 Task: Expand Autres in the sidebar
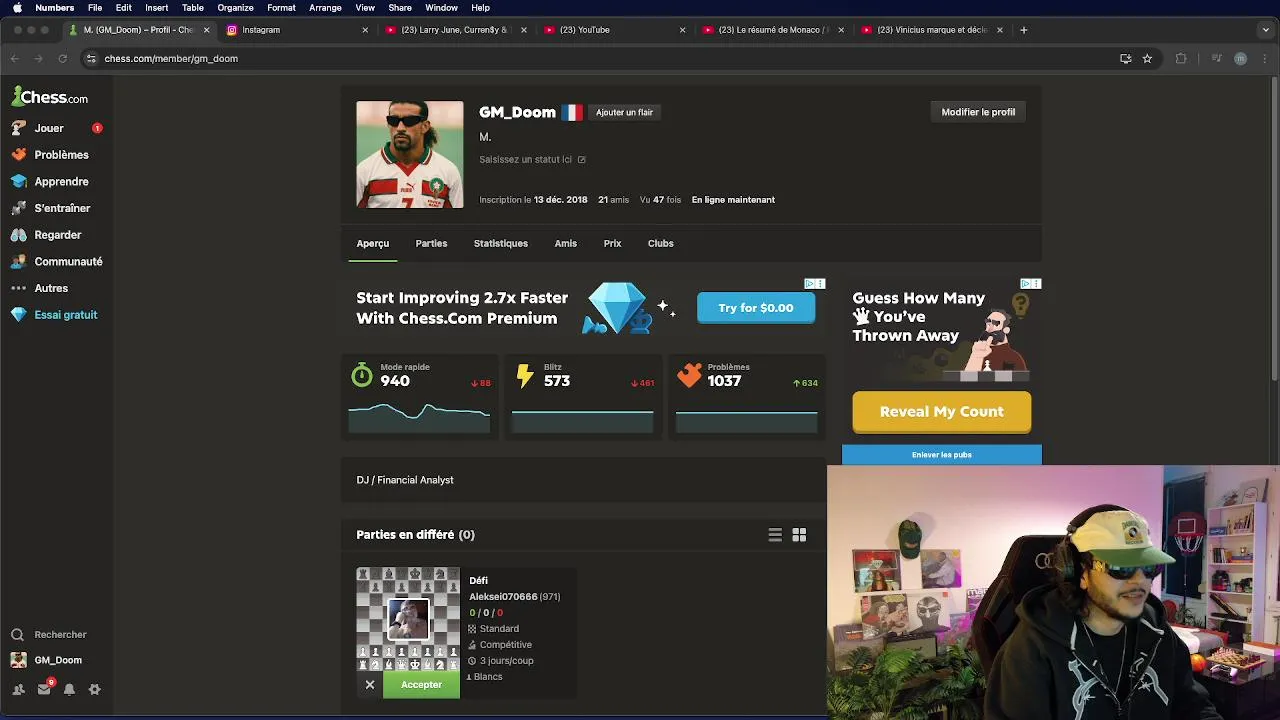(x=51, y=288)
